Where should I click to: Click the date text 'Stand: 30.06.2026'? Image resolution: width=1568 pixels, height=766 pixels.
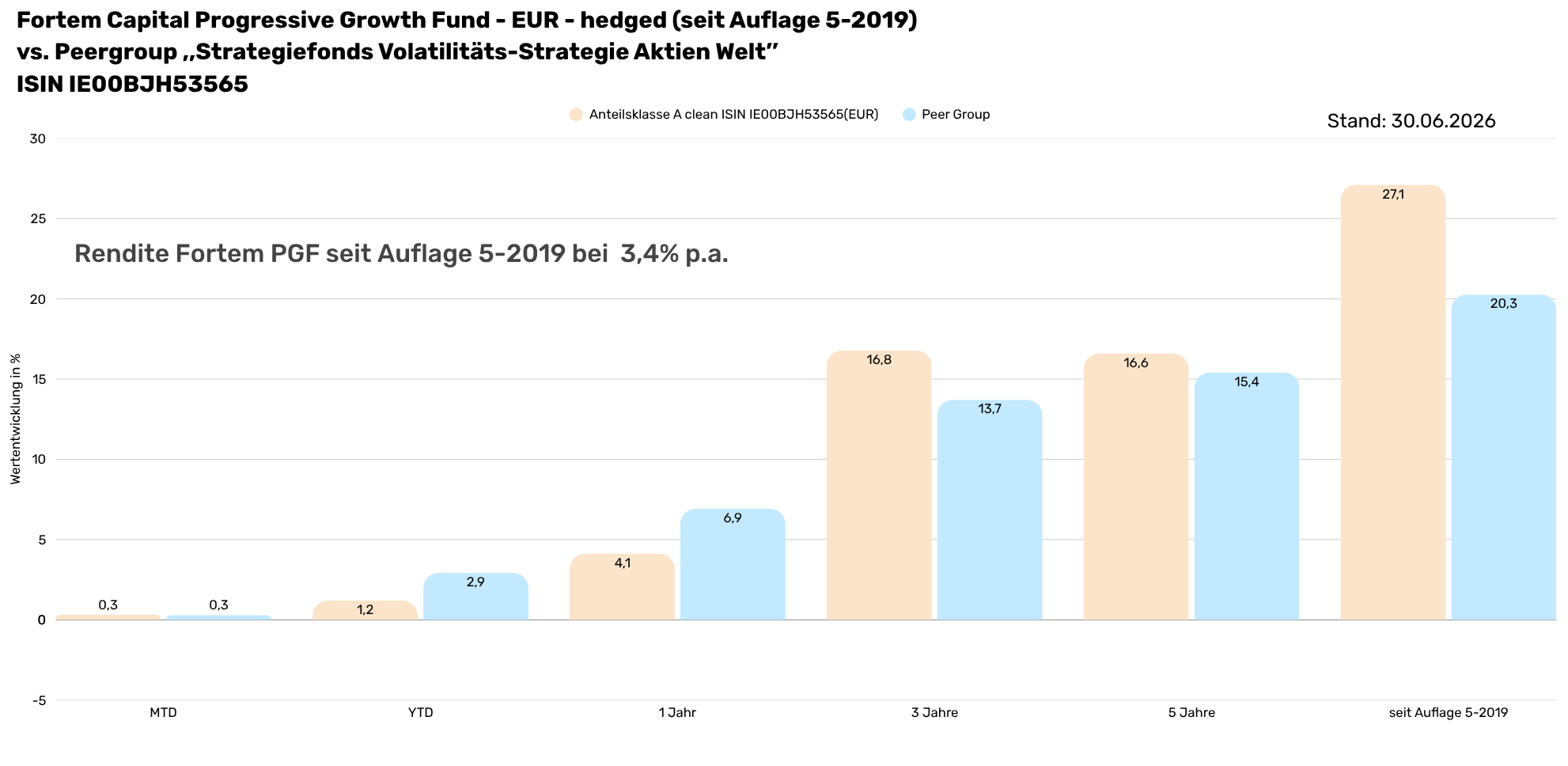point(1411,121)
